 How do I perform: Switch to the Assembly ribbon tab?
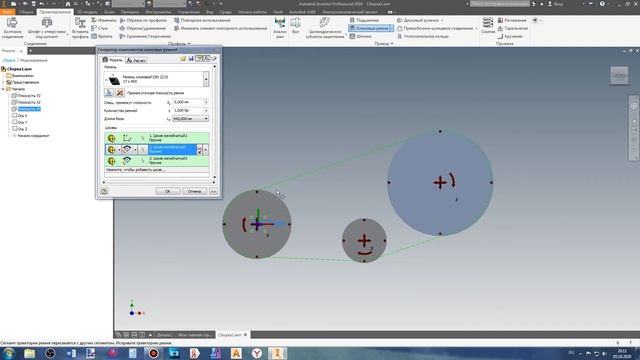click(x=26, y=12)
